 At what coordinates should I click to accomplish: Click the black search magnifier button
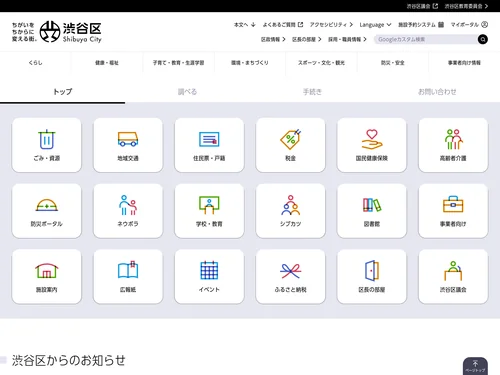pos(483,39)
